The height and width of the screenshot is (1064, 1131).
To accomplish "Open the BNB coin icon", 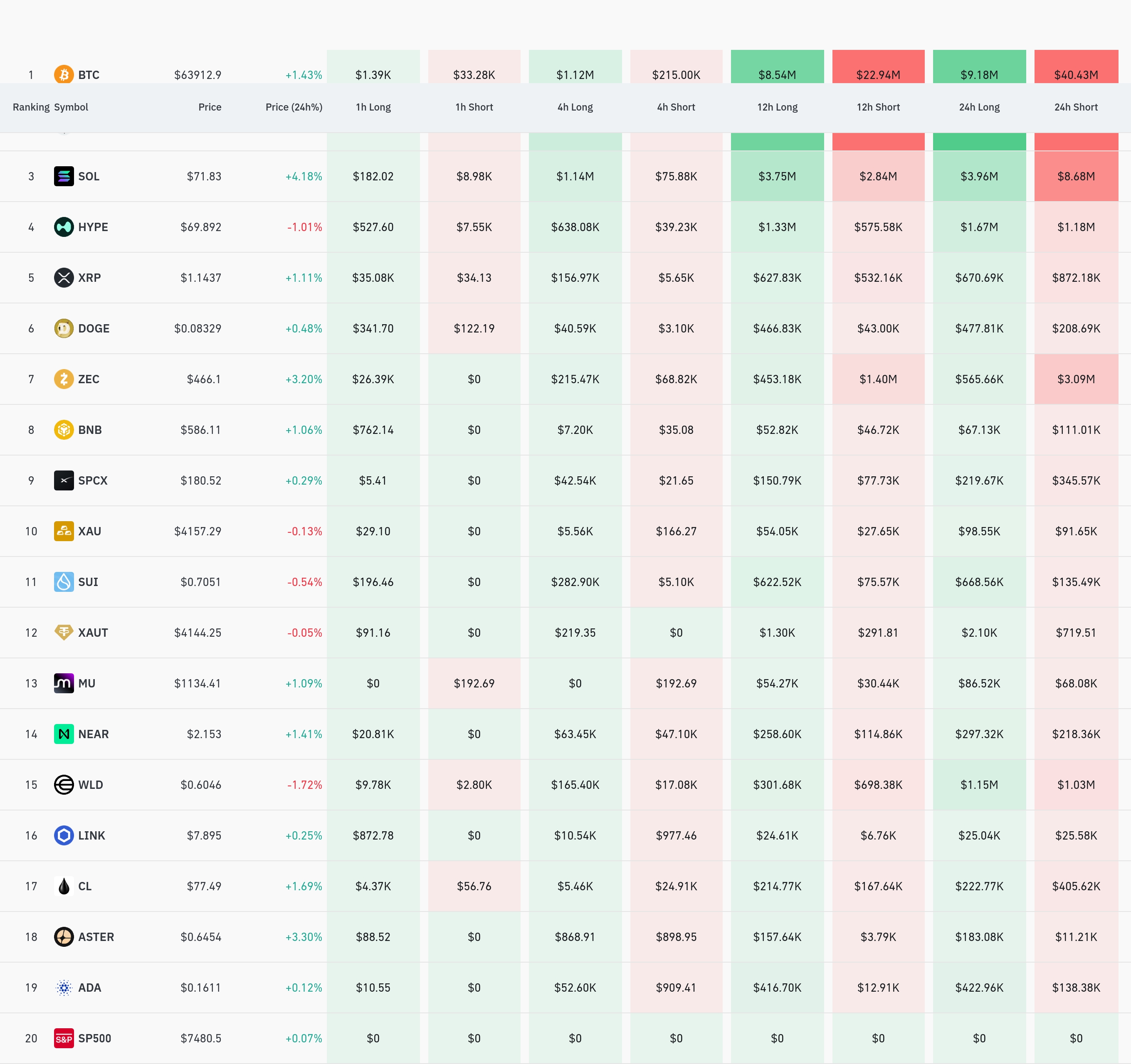I will [x=64, y=429].
